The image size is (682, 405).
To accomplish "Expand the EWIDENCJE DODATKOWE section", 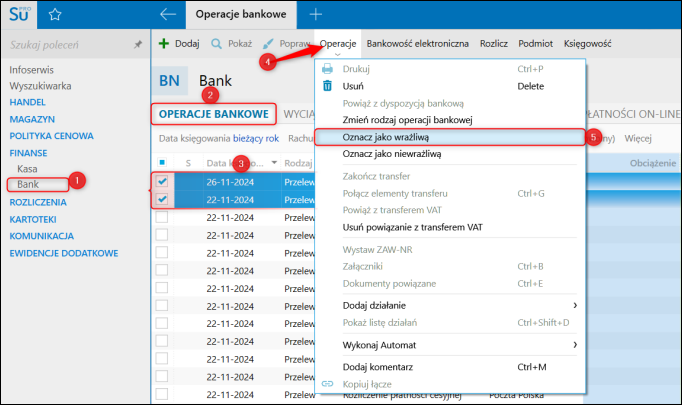I will 64,253.
